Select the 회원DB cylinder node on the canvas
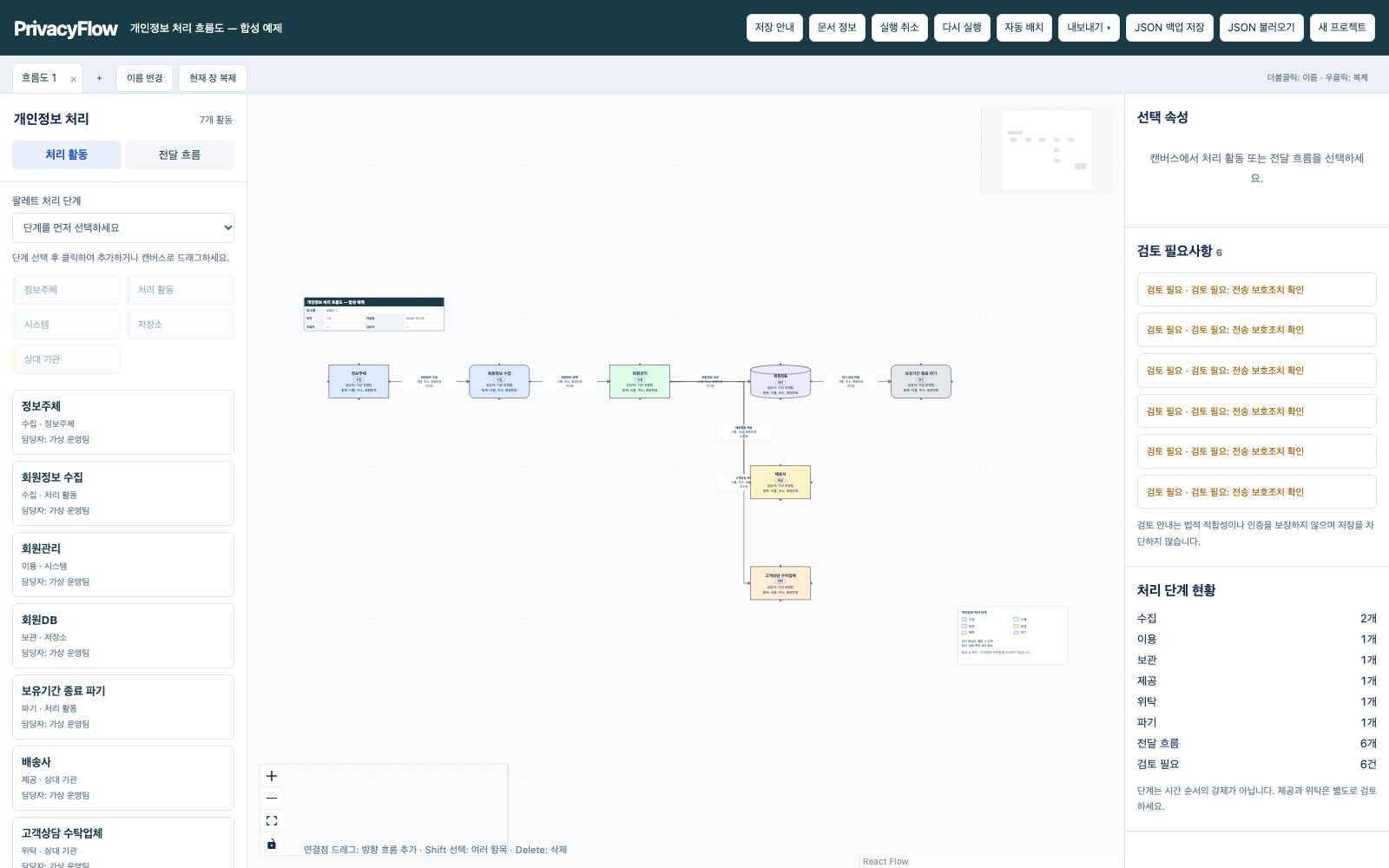The height and width of the screenshot is (868, 1389). 780,382
